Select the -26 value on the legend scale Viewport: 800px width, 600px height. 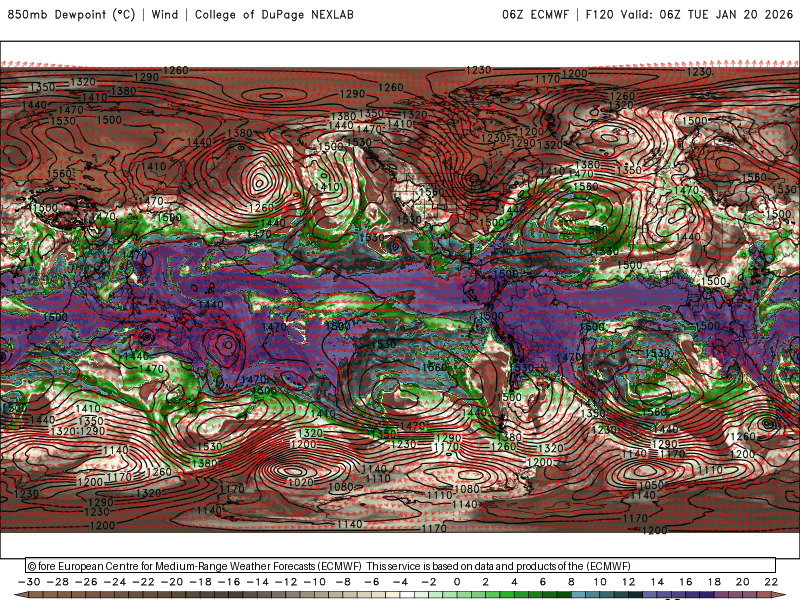click(x=87, y=582)
